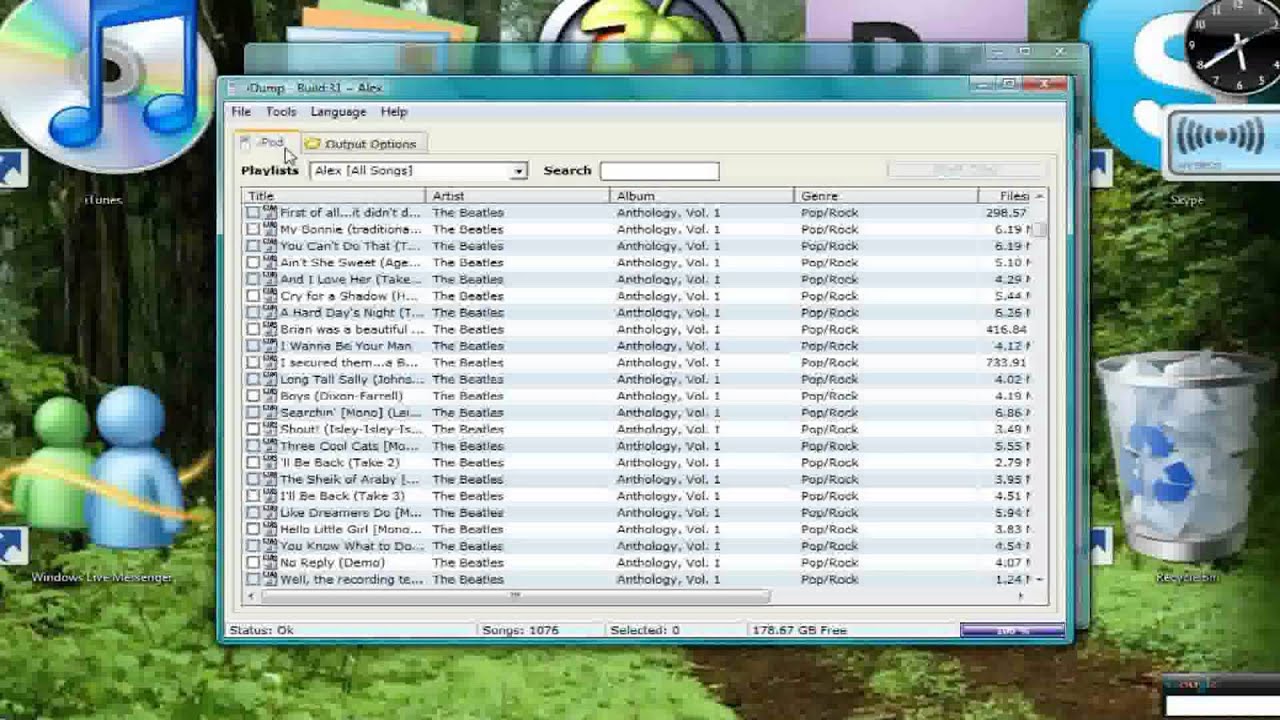
Task: Open the Help menu
Action: 394,112
